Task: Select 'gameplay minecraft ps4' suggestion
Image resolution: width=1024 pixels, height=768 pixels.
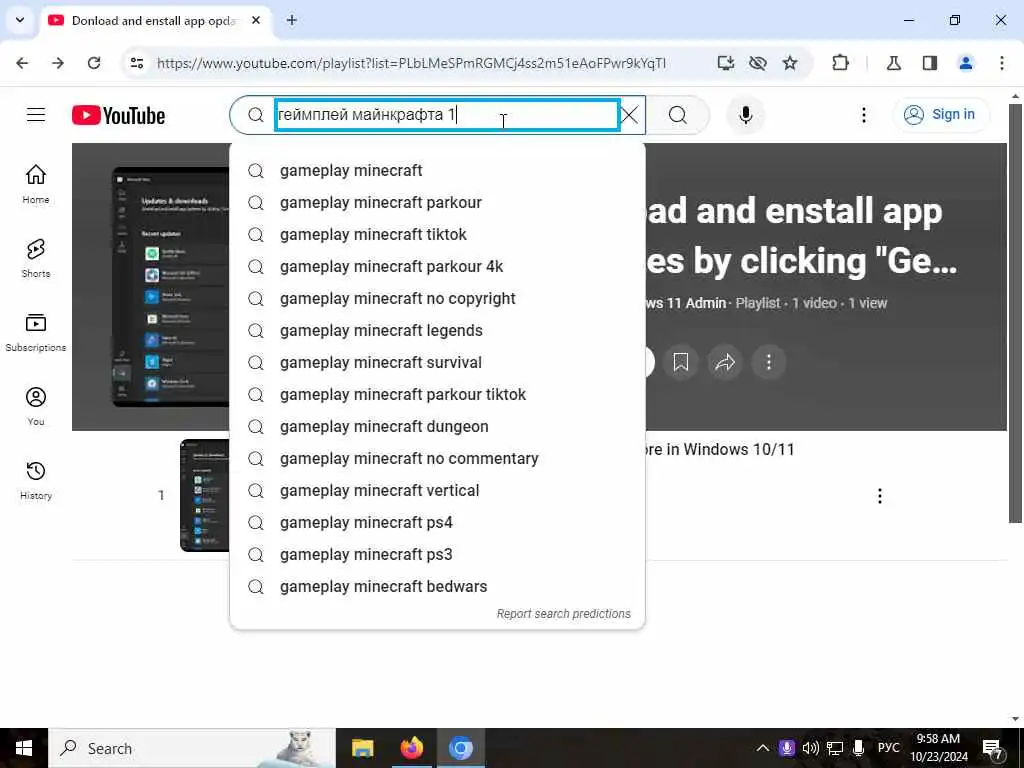Action: (438, 522)
